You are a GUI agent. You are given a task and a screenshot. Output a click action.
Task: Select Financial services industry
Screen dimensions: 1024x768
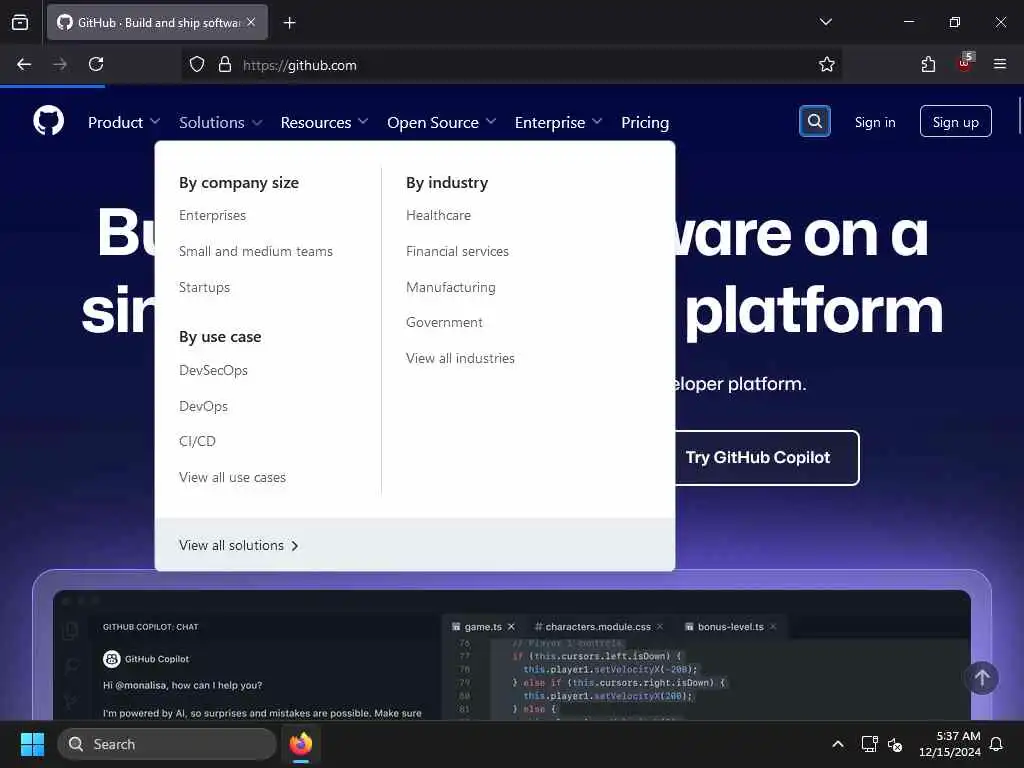tap(457, 251)
